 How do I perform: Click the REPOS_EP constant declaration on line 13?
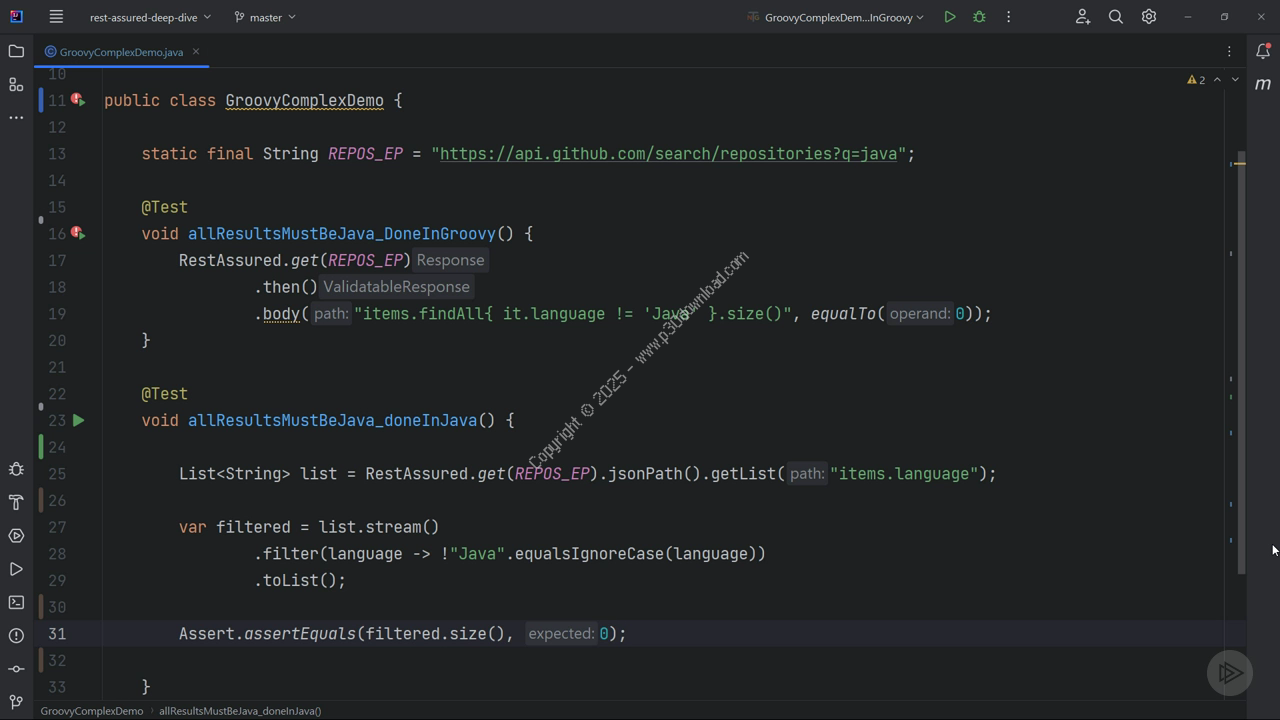click(x=365, y=154)
